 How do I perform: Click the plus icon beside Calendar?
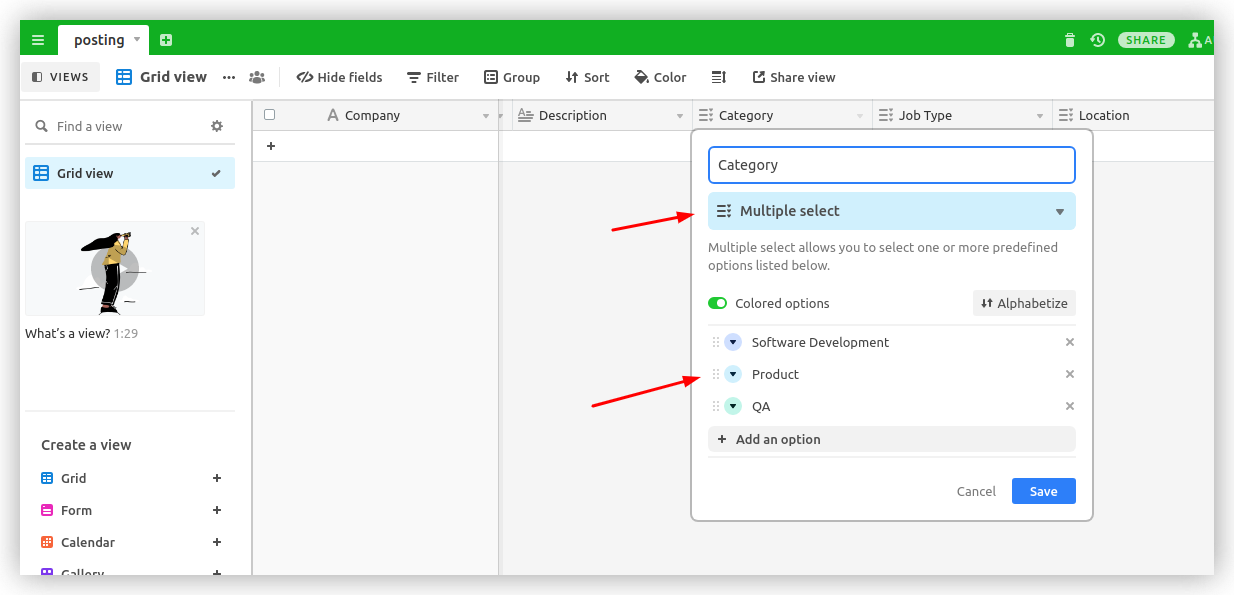pyautogui.click(x=217, y=542)
